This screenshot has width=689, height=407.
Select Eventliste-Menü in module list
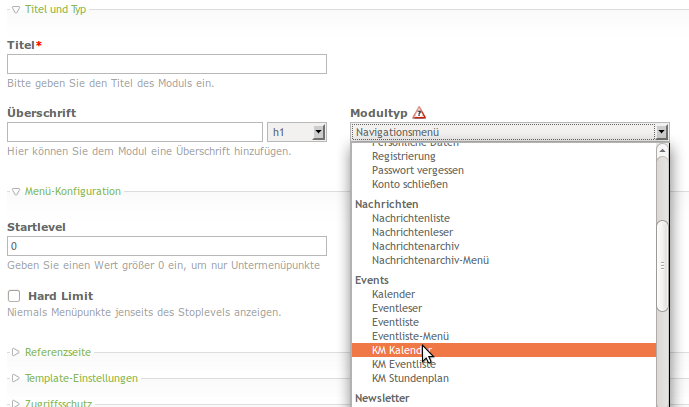pos(409,337)
